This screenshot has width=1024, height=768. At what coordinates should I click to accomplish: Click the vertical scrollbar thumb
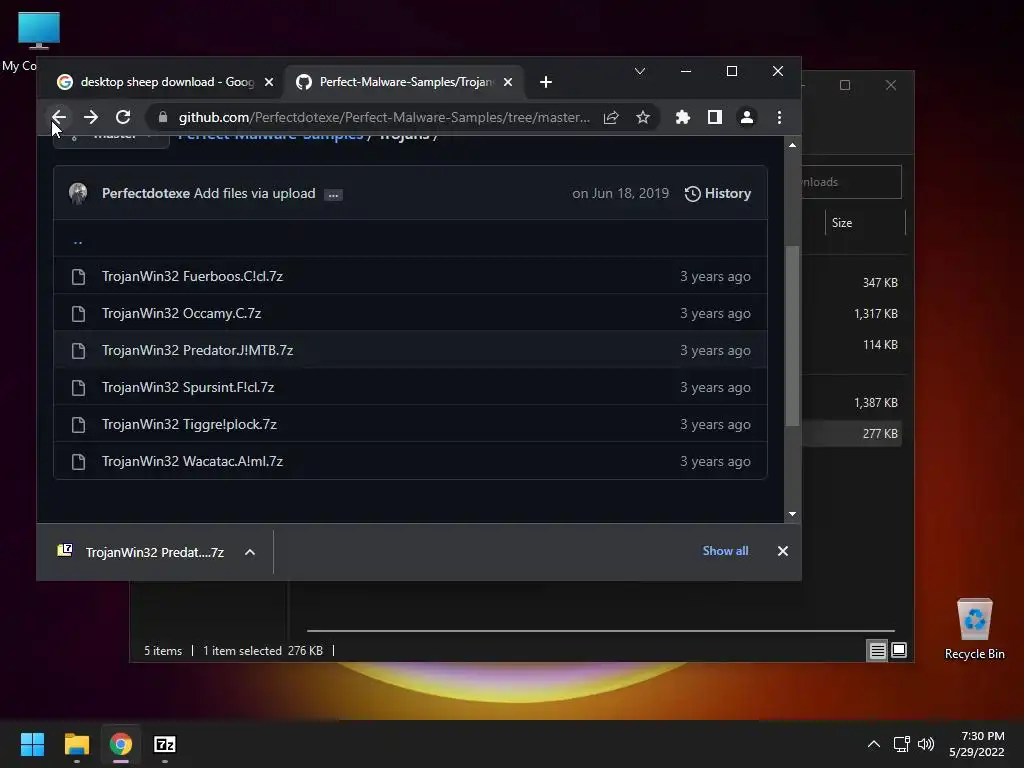pyautogui.click(x=792, y=336)
